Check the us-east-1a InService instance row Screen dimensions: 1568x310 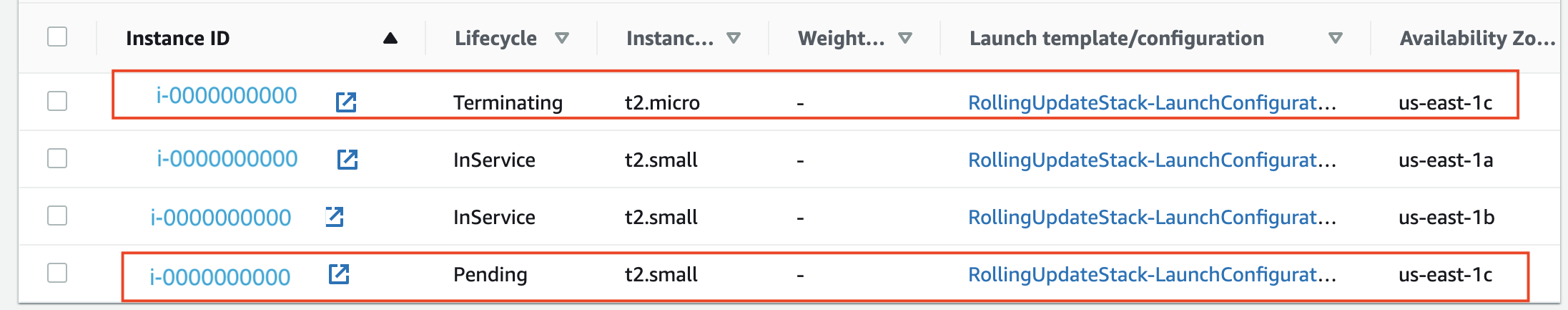click(x=57, y=158)
